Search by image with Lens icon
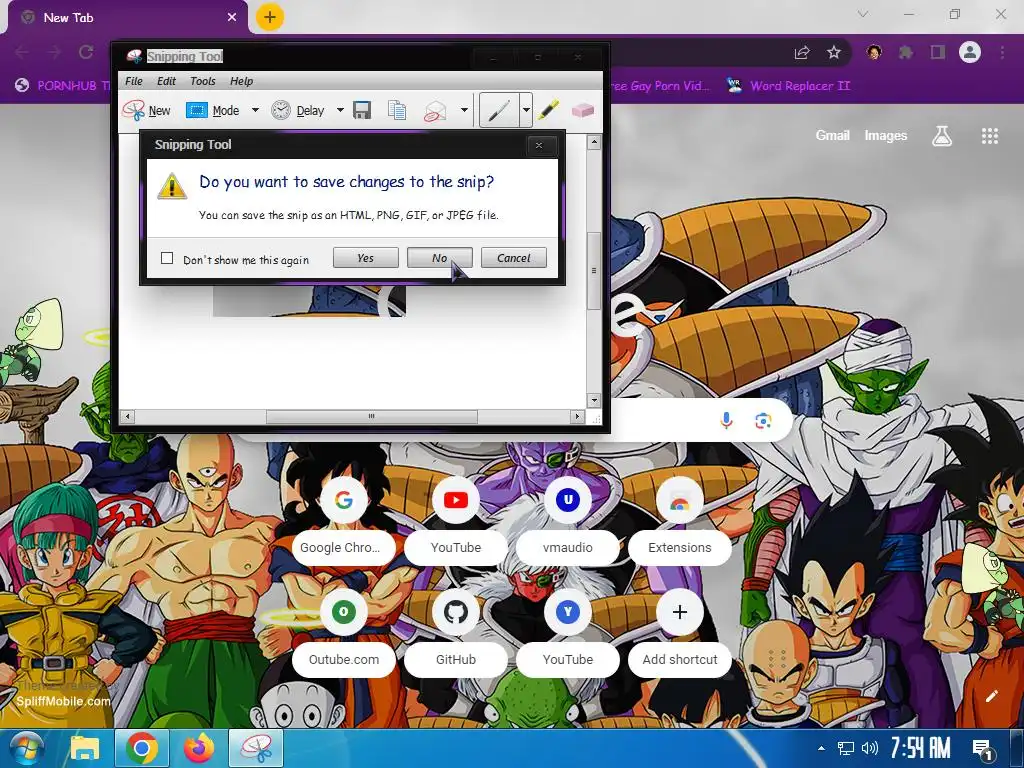The image size is (1024, 768). click(763, 421)
